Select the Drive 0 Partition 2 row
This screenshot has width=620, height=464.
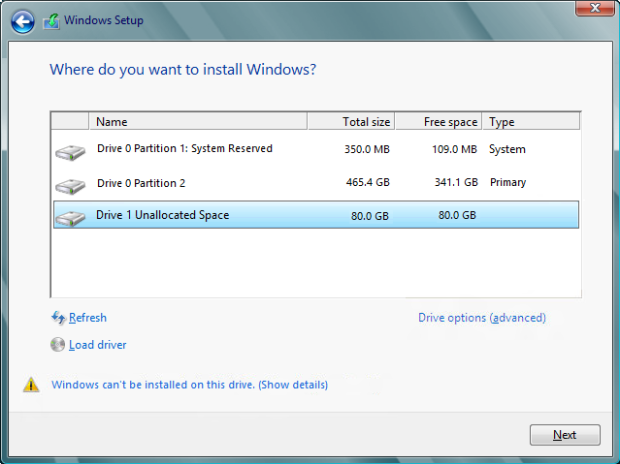tap(316, 183)
